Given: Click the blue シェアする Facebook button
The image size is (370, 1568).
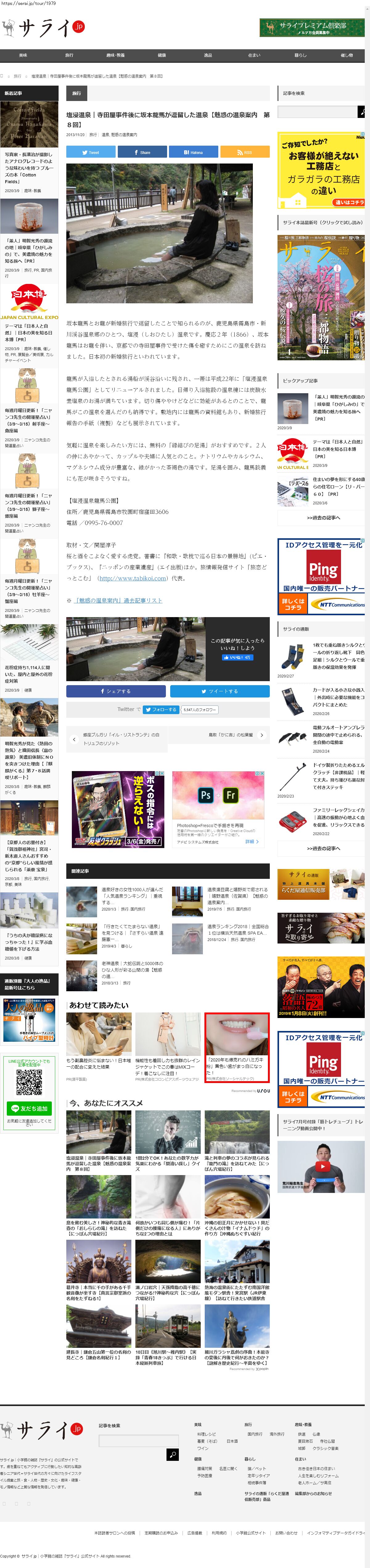Looking at the screenshot, I should [x=116, y=691].
